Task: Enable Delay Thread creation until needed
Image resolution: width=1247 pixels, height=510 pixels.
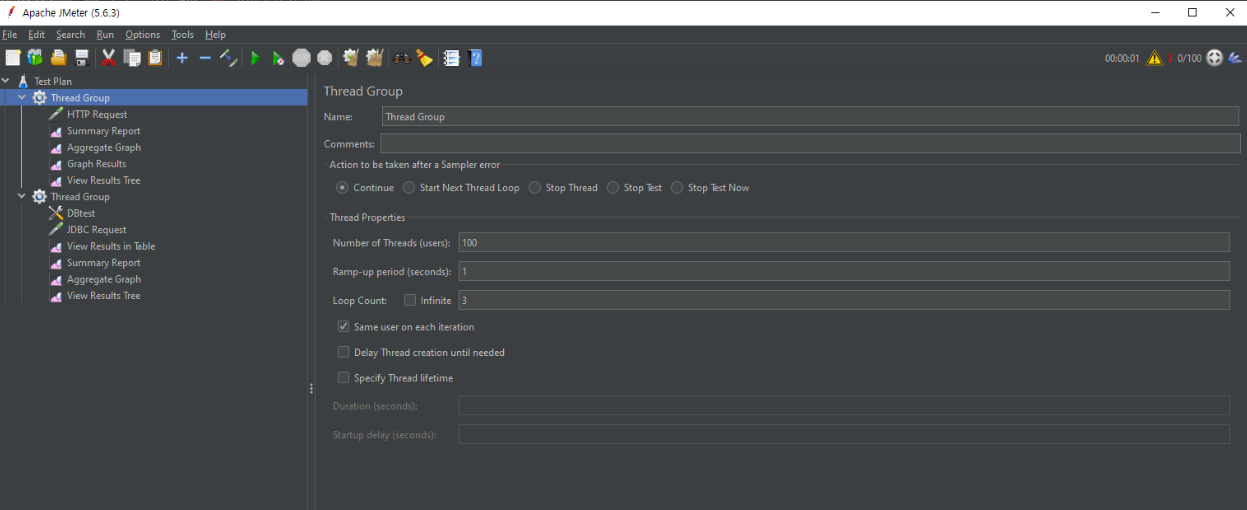Action: coord(344,352)
